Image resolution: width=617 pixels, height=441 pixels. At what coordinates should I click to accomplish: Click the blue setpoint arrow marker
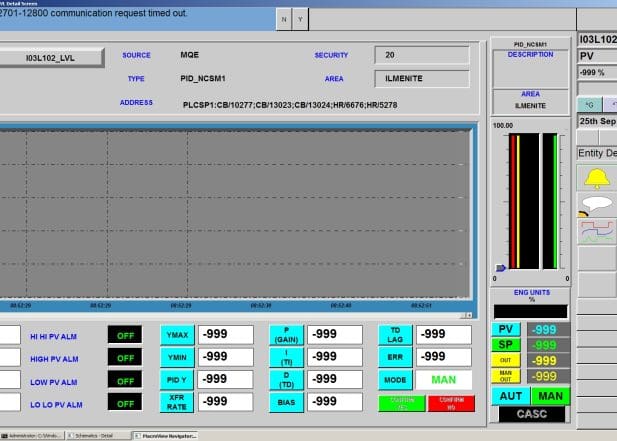[x=498, y=268]
